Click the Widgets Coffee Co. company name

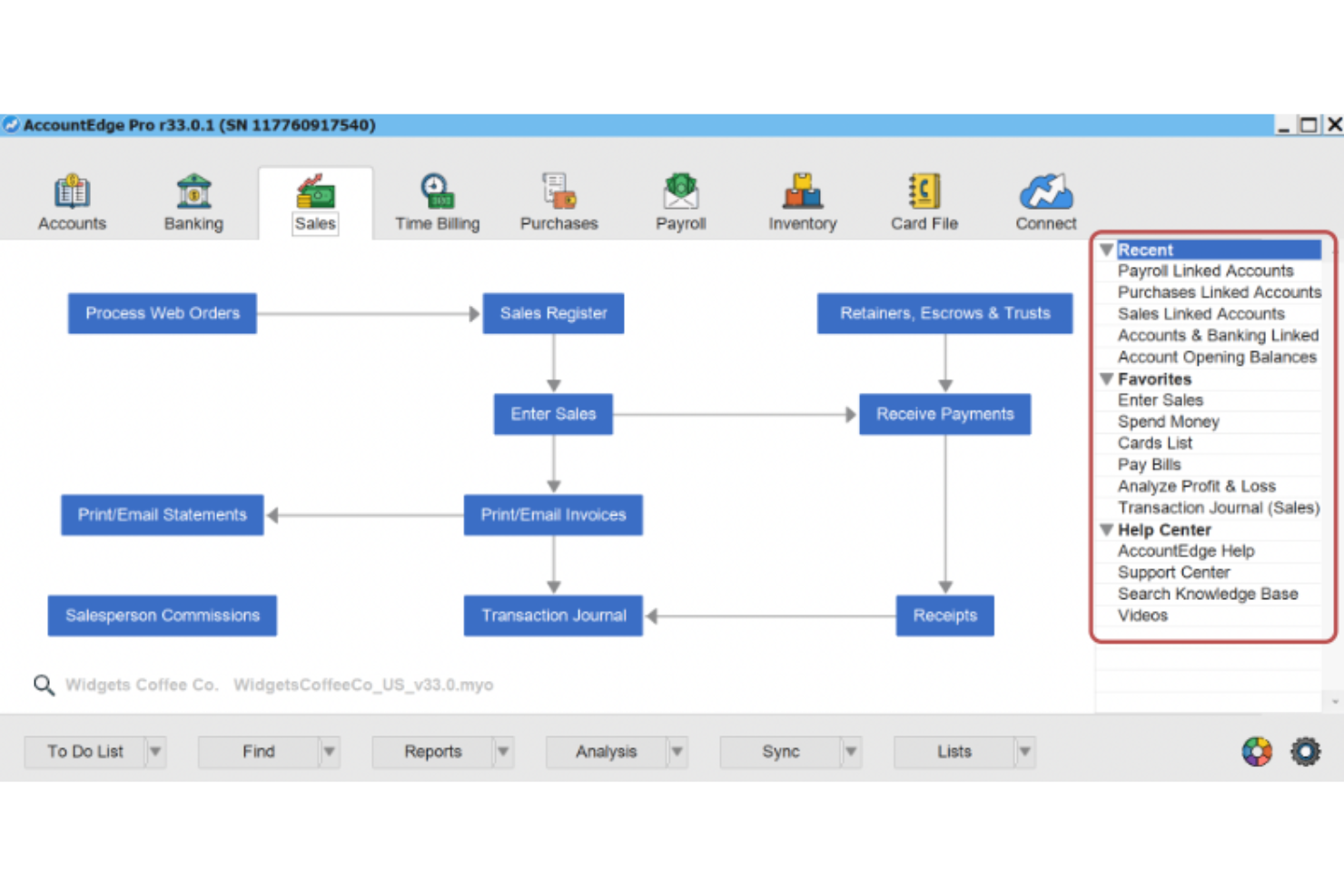(x=142, y=684)
